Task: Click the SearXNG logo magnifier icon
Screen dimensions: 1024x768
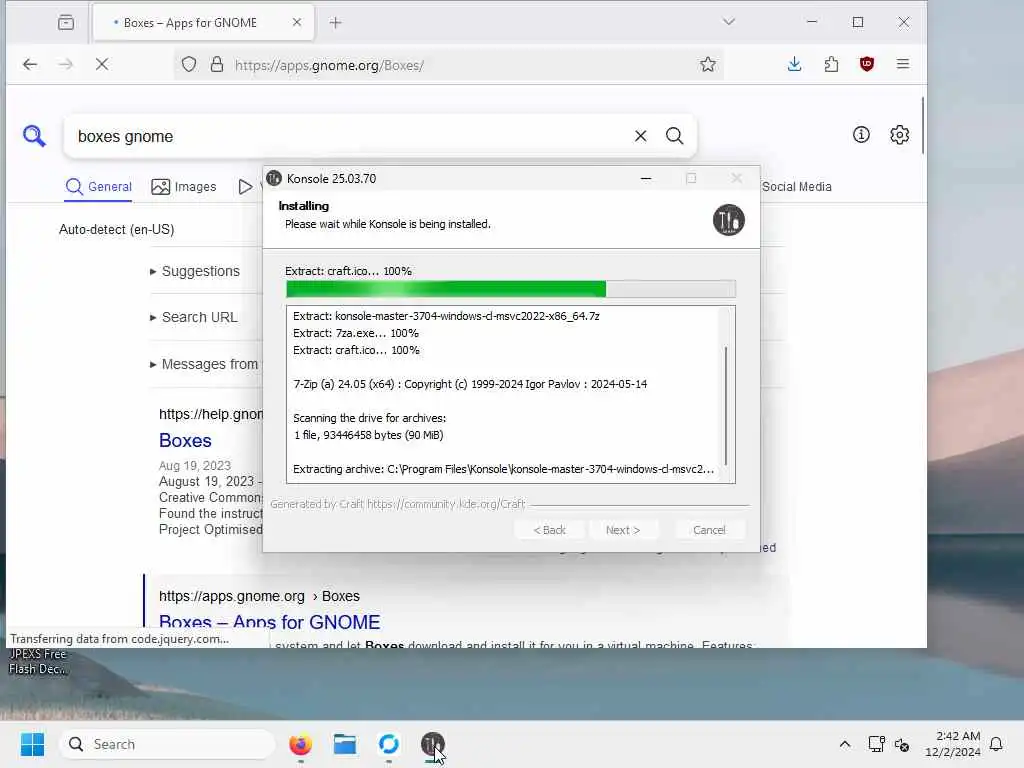Action: click(34, 136)
